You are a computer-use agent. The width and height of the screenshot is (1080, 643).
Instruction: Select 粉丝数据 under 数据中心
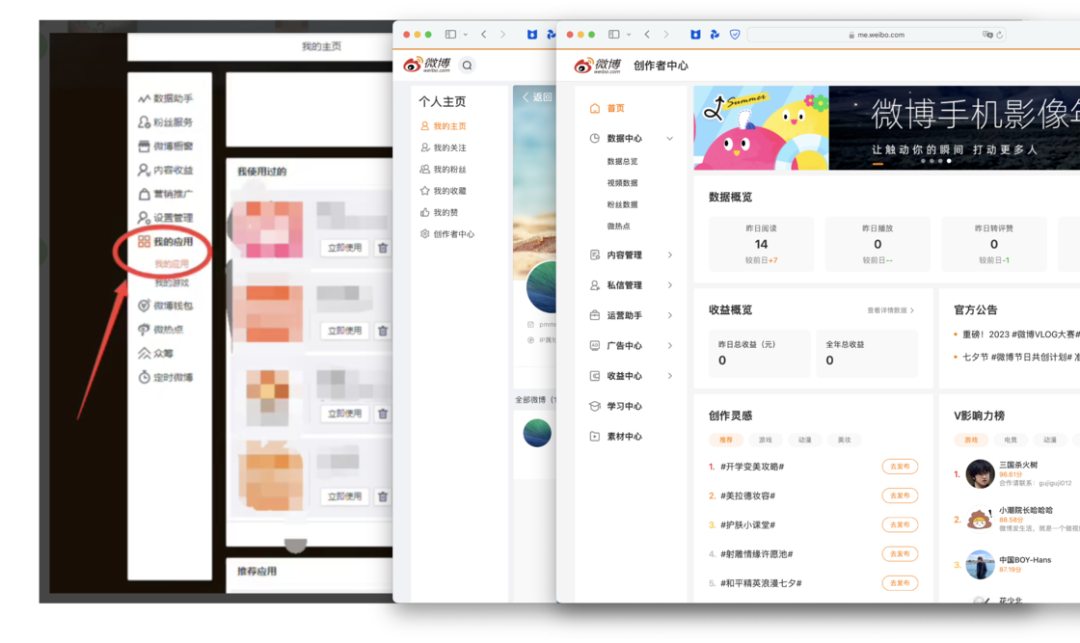click(622, 204)
